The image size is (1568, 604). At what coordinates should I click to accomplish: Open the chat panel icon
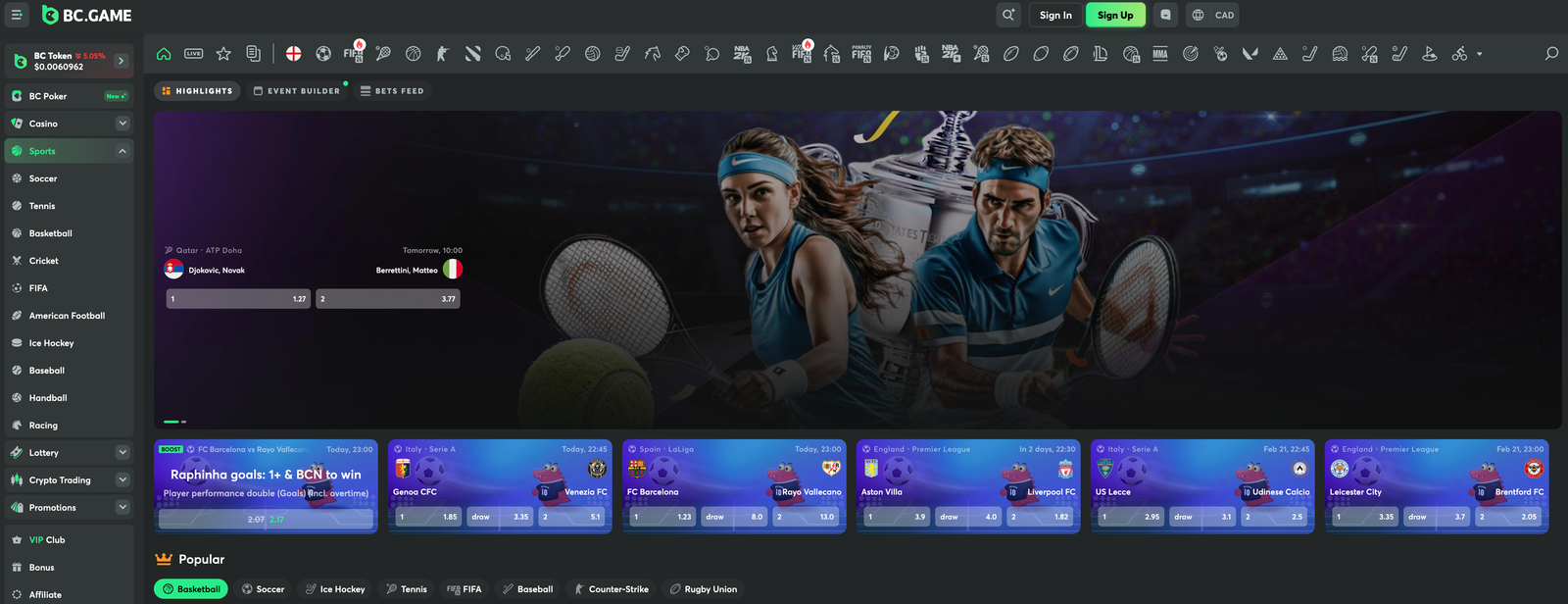point(1165,15)
